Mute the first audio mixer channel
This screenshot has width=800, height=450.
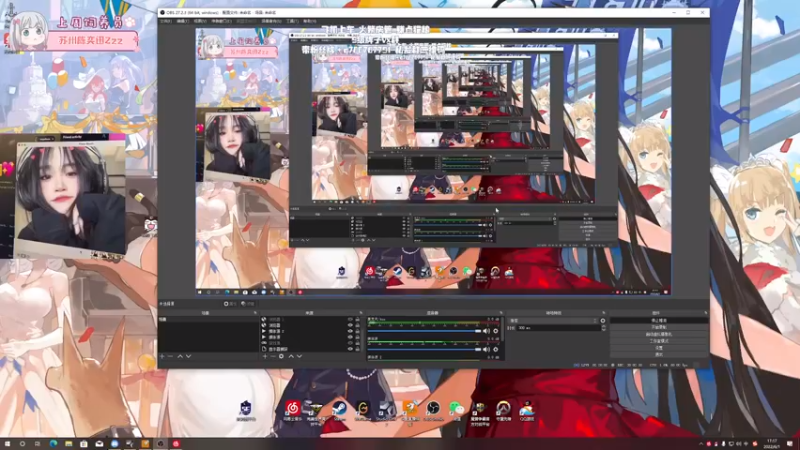(487, 331)
